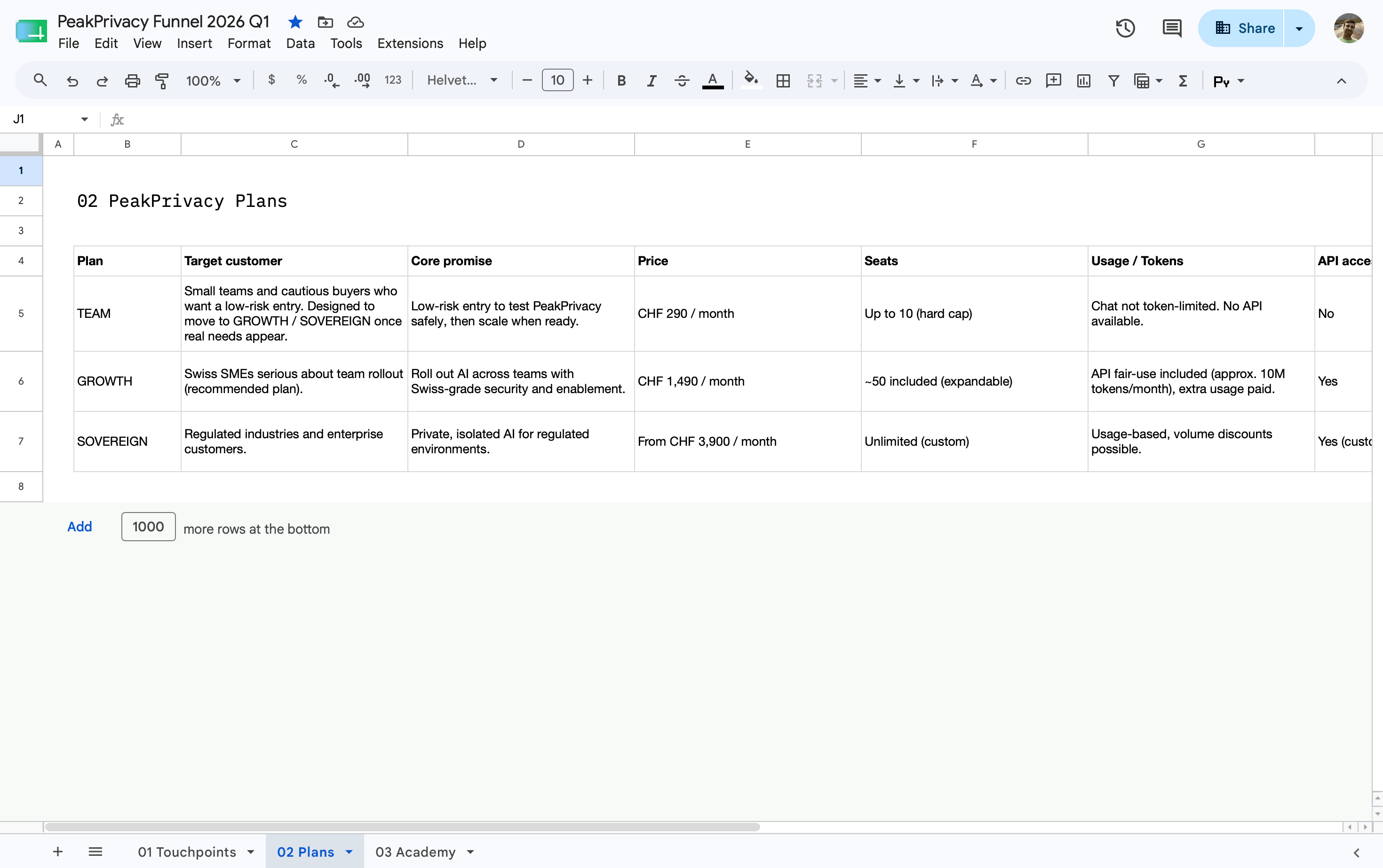Open the Insert menu

[194, 44]
